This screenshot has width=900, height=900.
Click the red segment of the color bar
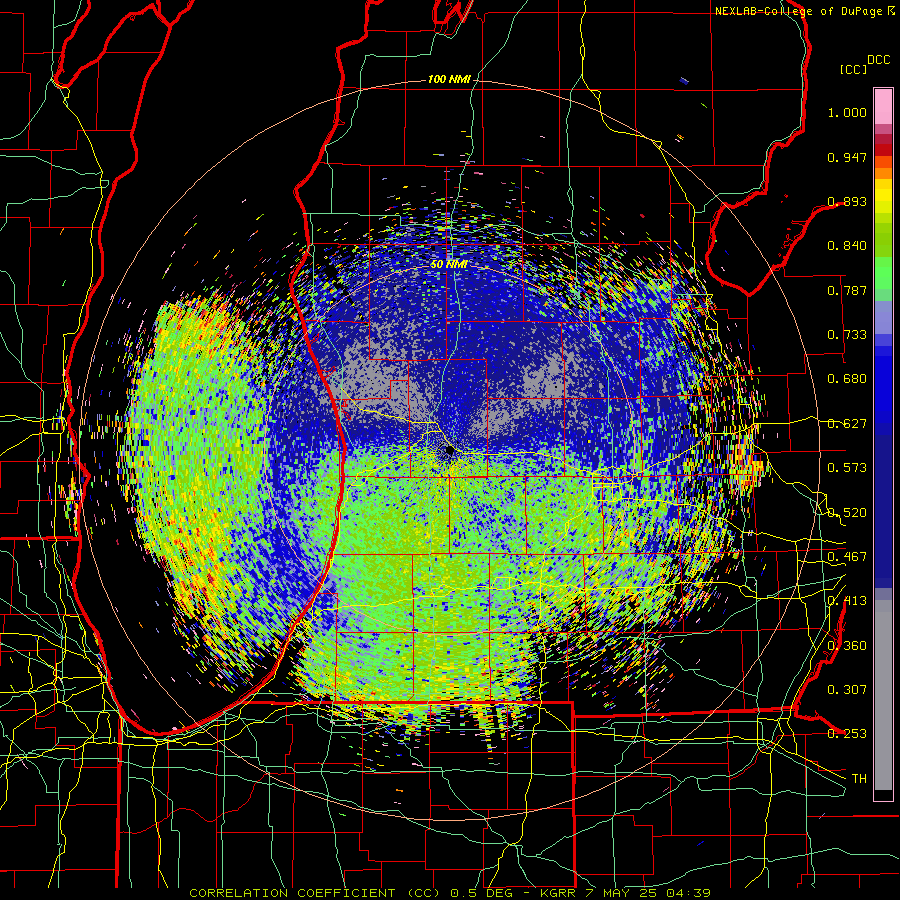pos(883,150)
